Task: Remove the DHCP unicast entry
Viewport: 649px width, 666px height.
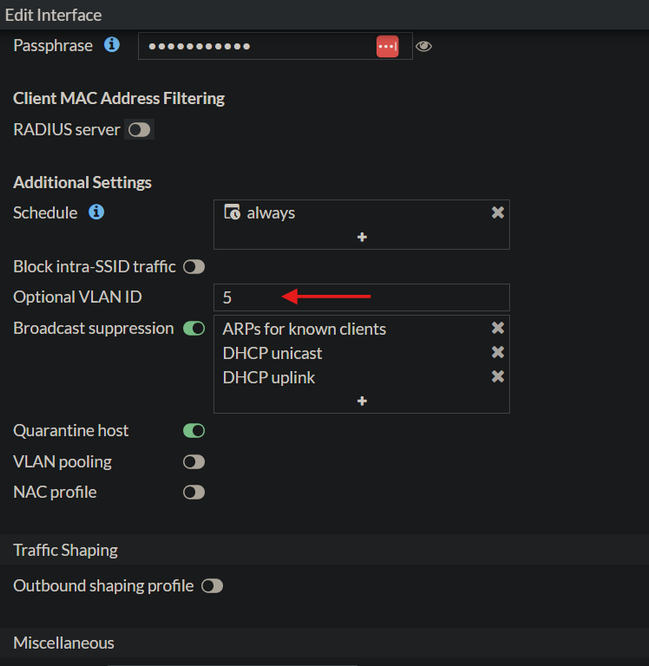Action: [x=497, y=352]
